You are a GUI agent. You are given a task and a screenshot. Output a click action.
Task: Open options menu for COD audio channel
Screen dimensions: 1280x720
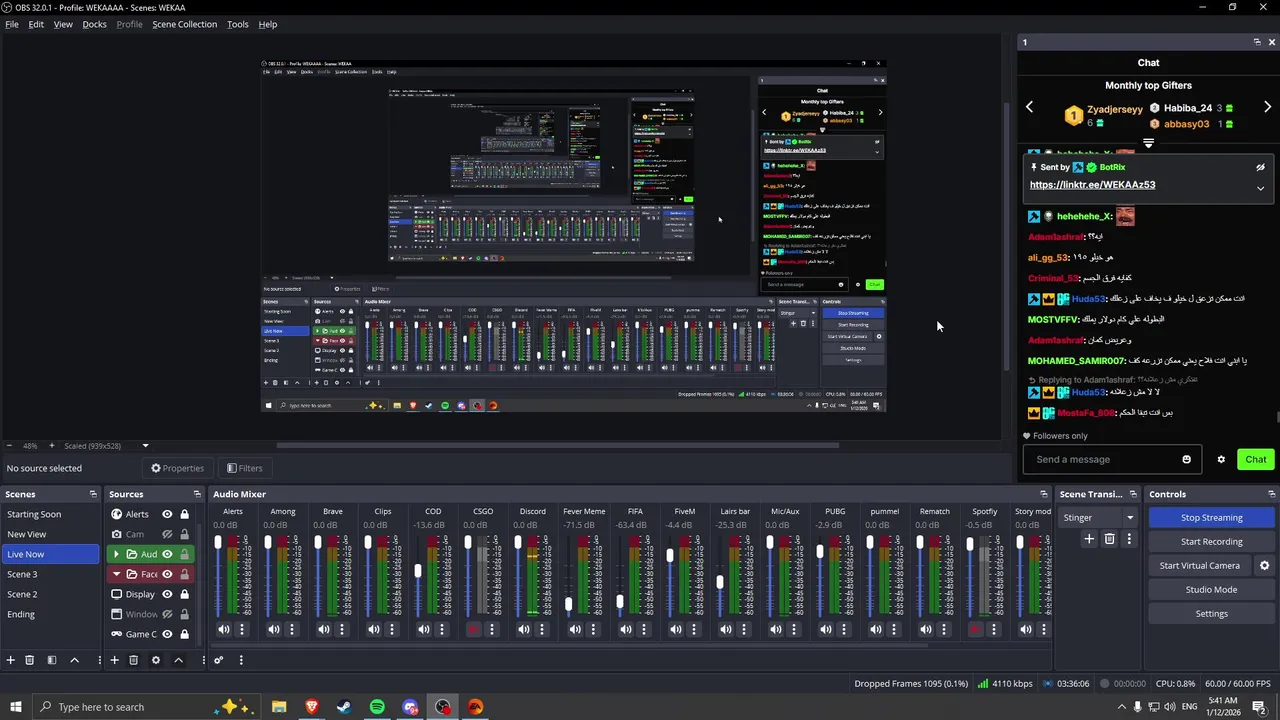tap(441, 629)
